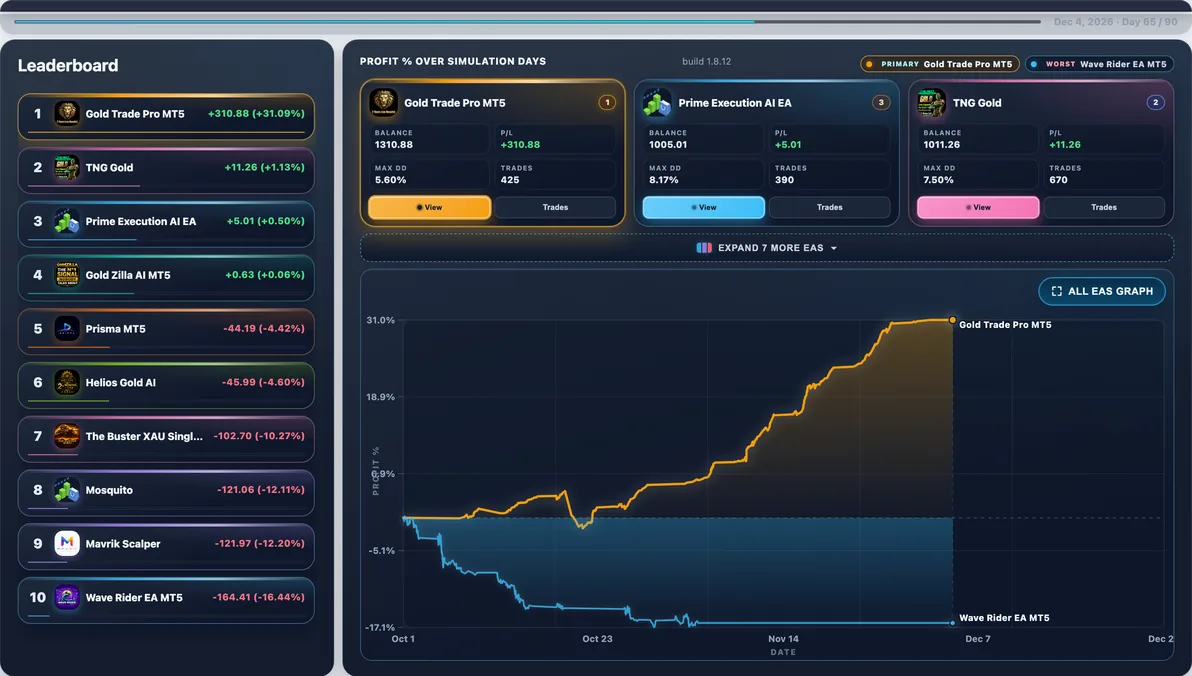The height and width of the screenshot is (676, 1192).
Task: Select leaderboard row The Buster XAU Singl...
Action: click(x=166, y=440)
